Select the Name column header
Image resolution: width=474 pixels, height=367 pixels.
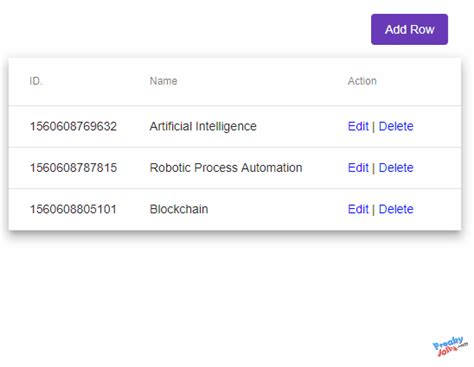[x=163, y=81]
